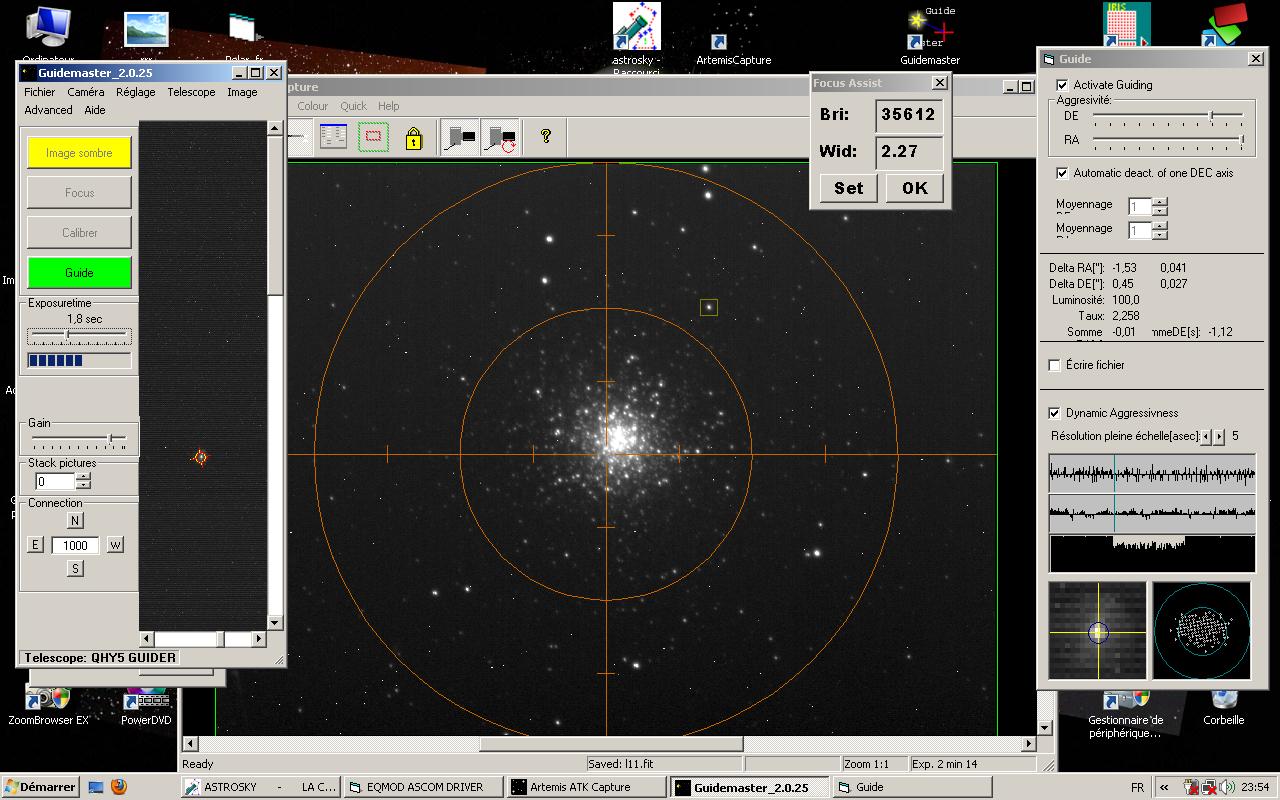Click the green Guide button

79,273
